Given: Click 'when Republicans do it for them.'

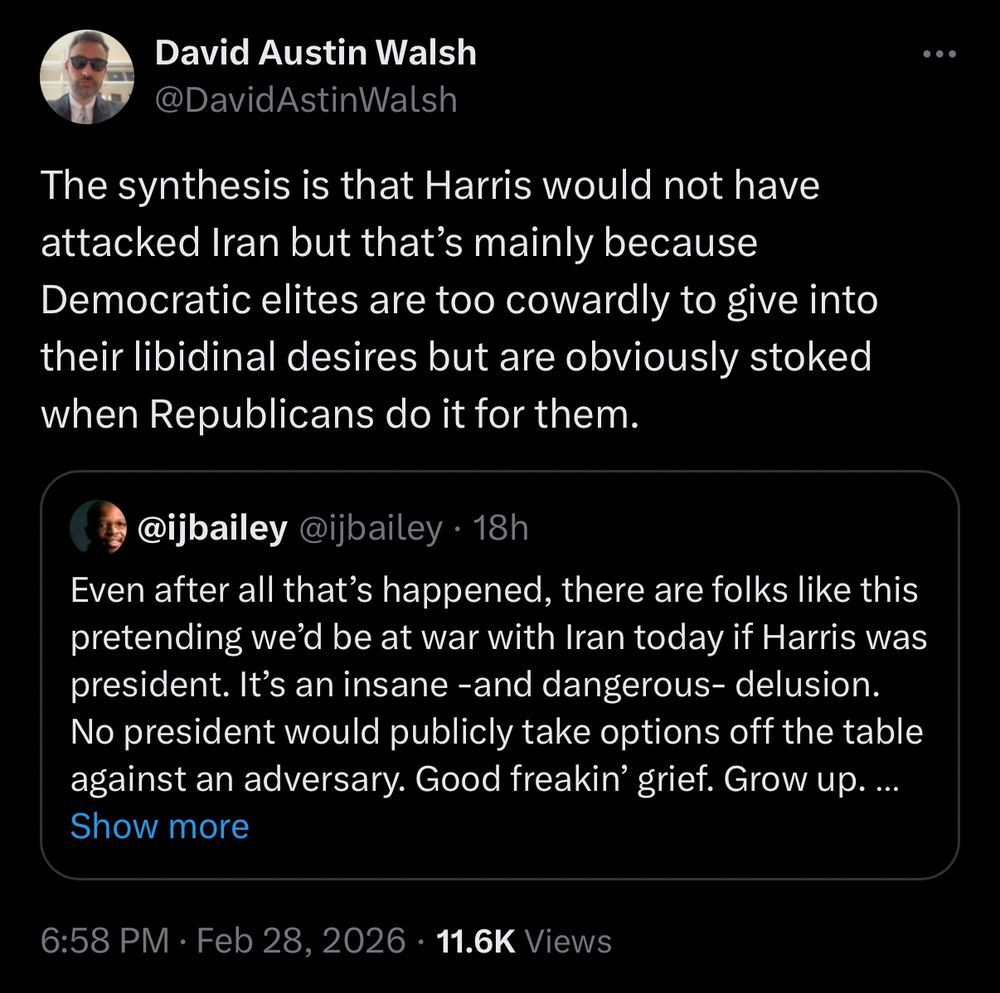Looking at the screenshot, I should (x=338, y=413).
